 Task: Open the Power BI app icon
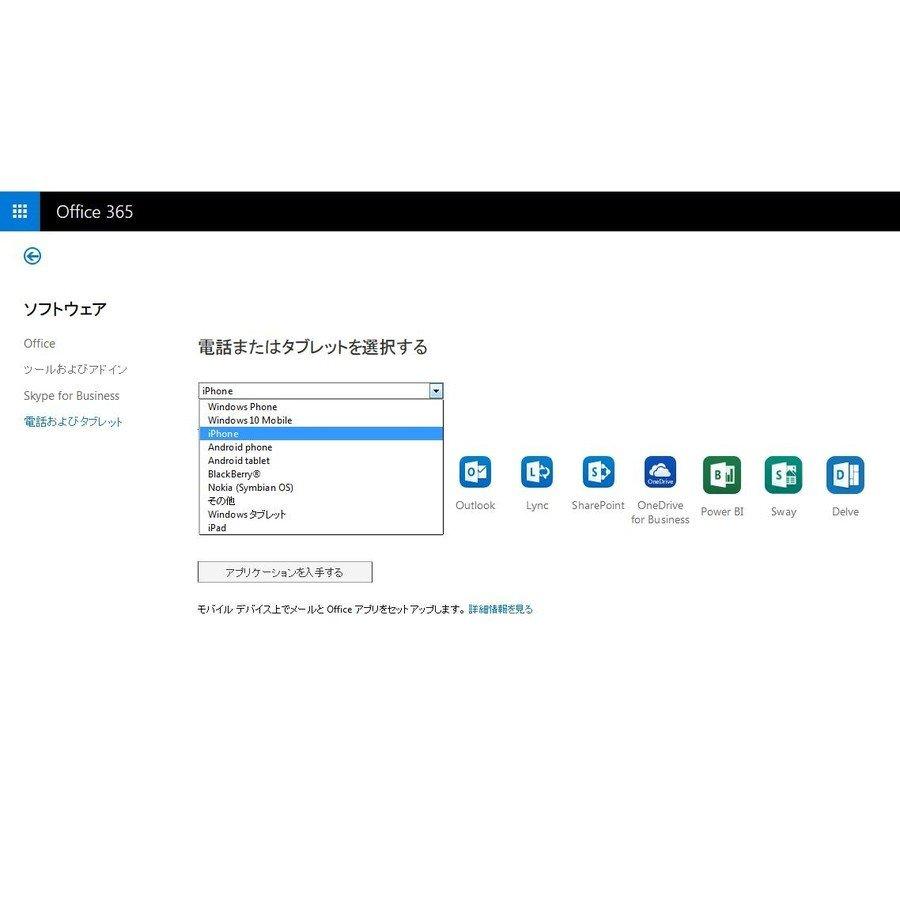pyautogui.click(x=722, y=475)
